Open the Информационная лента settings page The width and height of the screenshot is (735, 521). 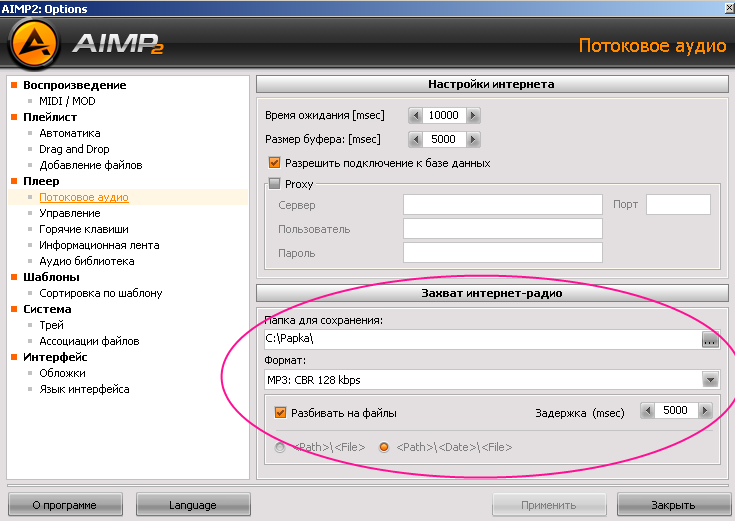click(99, 245)
